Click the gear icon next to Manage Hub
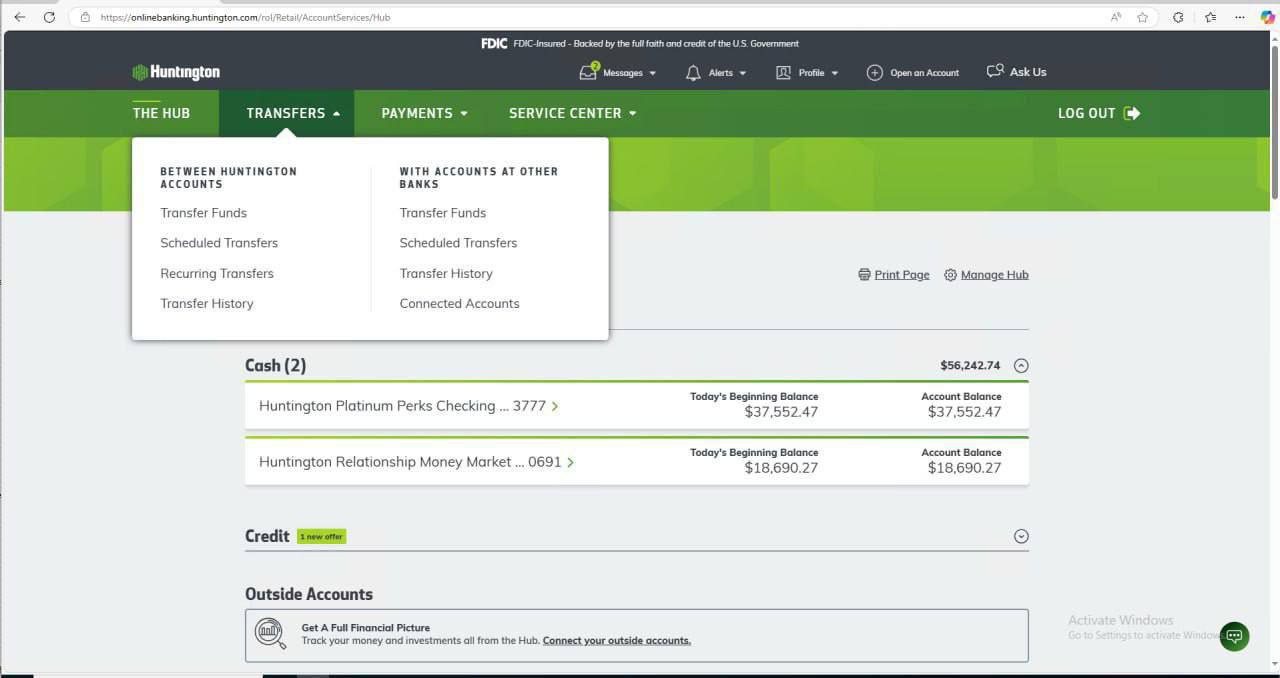 [950, 275]
